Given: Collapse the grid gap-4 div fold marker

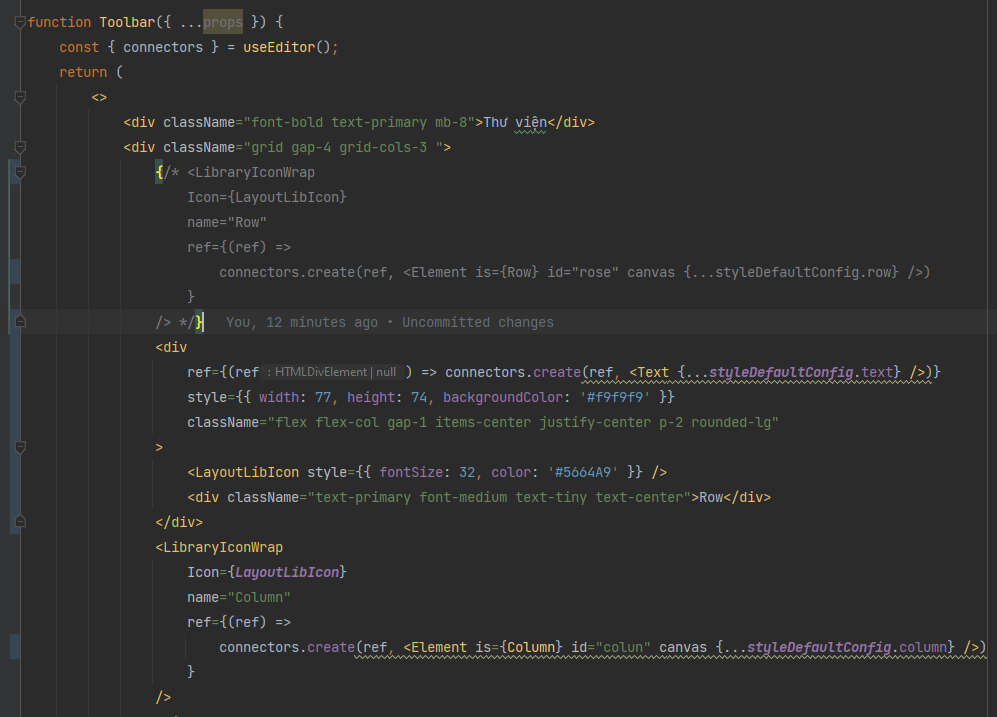Looking at the screenshot, I should pyautogui.click(x=20, y=147).
